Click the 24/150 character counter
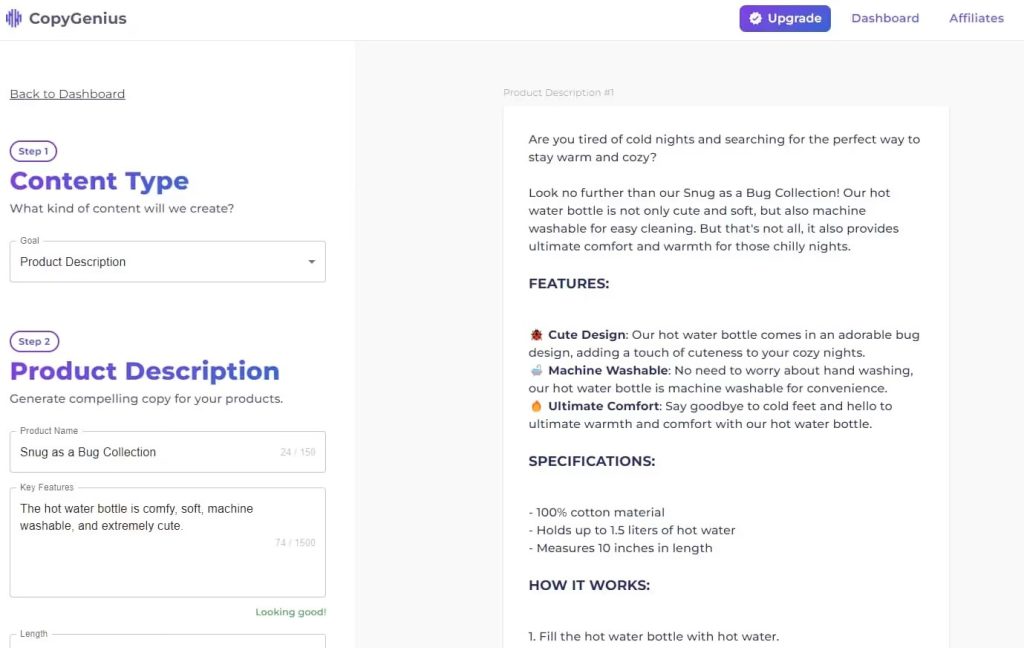Screen dimensions: 1024x648 298,451
